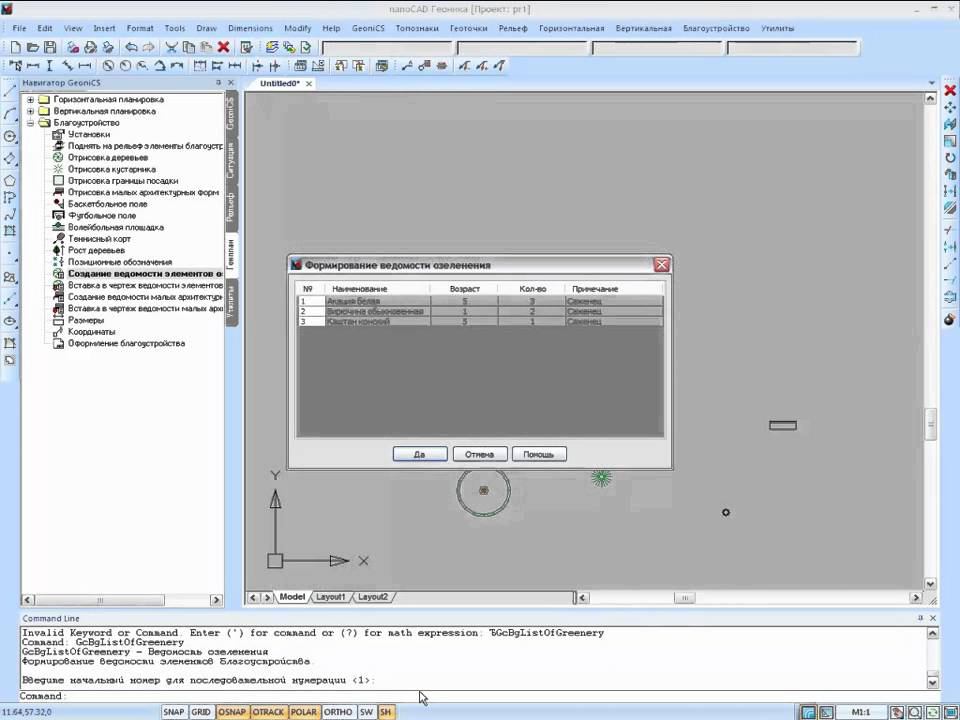Select the Ситуация side tab
This screenshot has height=720, width=960.
(x=231, y=160)
